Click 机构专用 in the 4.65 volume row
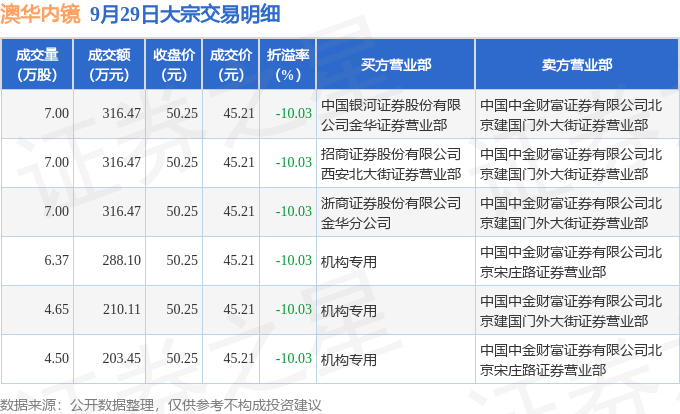This screenshot has width=680, height=414. [349, 311]
